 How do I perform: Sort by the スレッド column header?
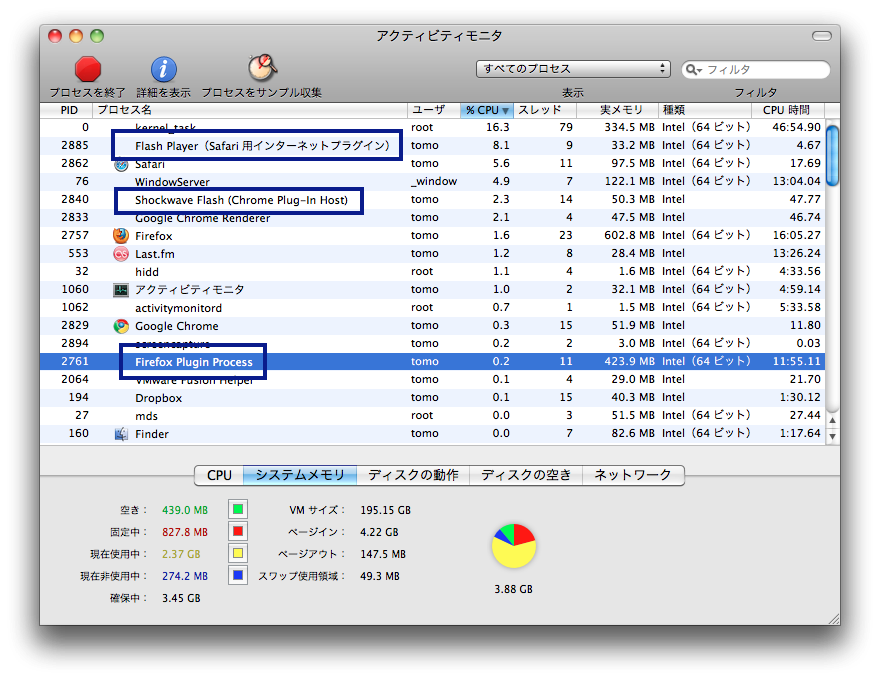[x=544, y=110]
